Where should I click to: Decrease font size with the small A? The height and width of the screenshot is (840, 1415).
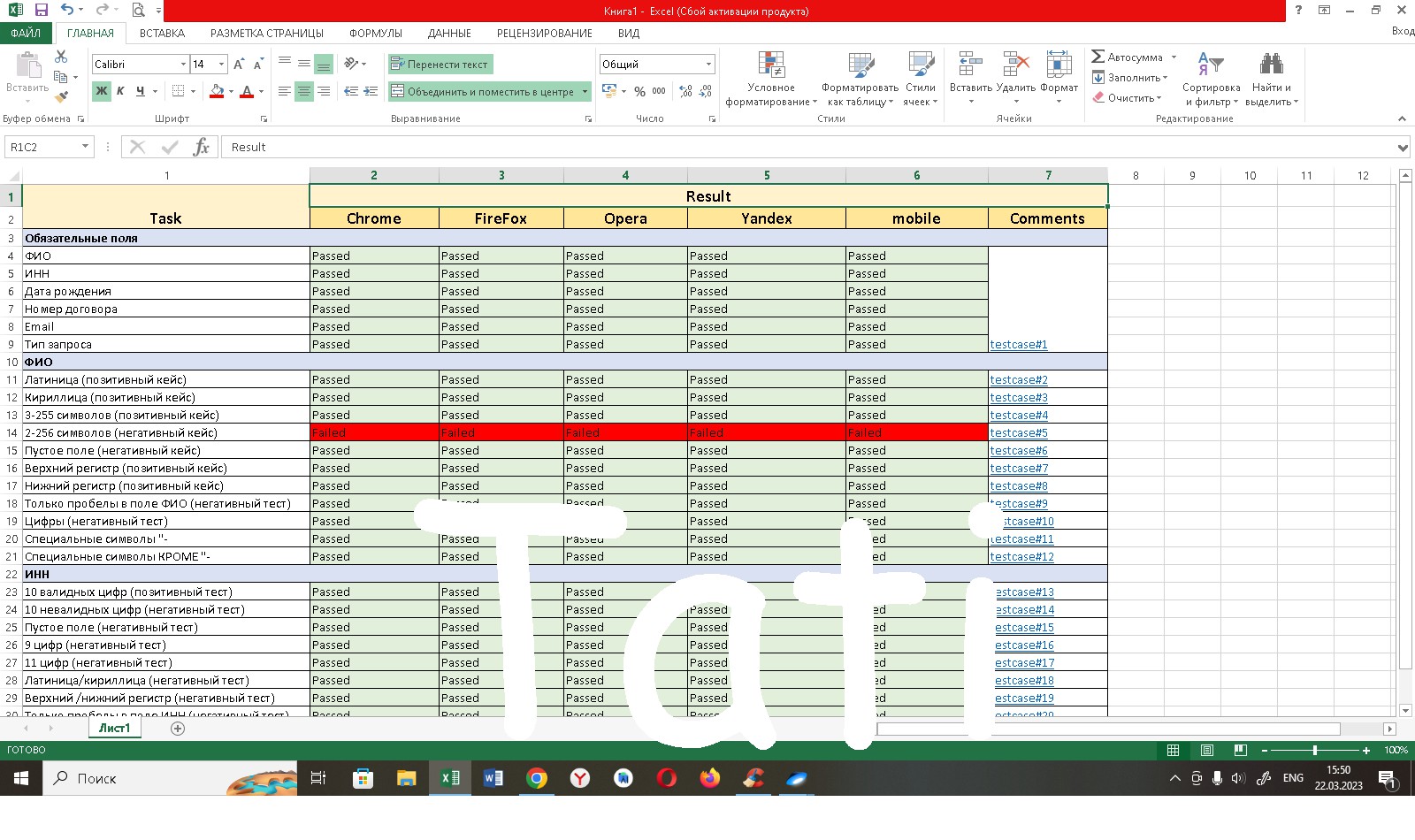[x=258, y=64]
